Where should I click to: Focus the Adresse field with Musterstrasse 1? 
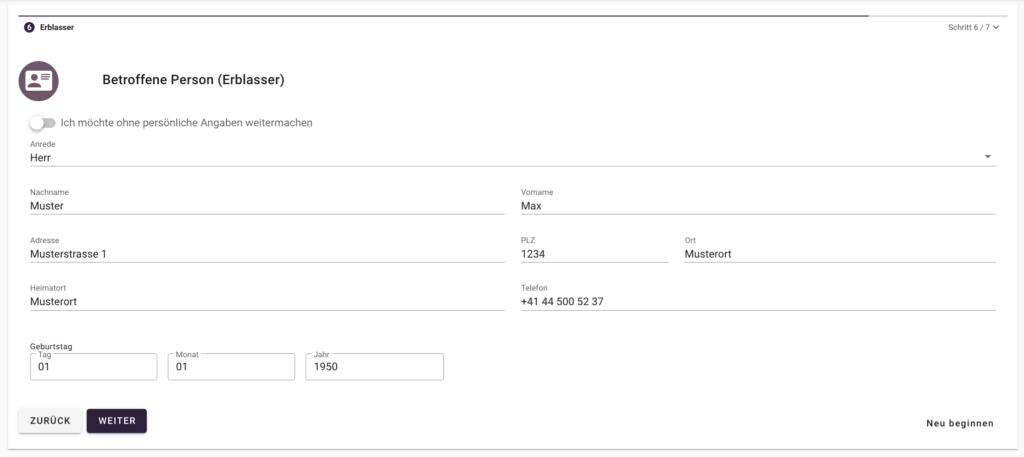(x=267, y=254)
